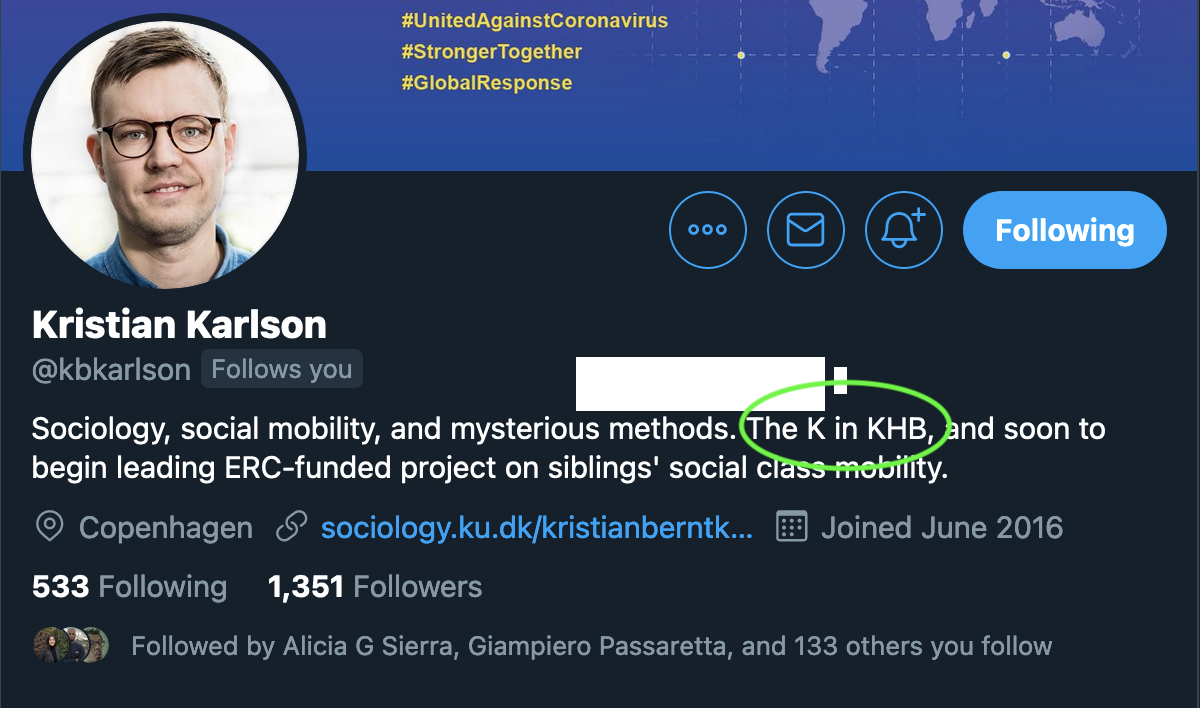Click the Follows you badge under the handle
1200x708 pixels.
click(x=281, y=369)
